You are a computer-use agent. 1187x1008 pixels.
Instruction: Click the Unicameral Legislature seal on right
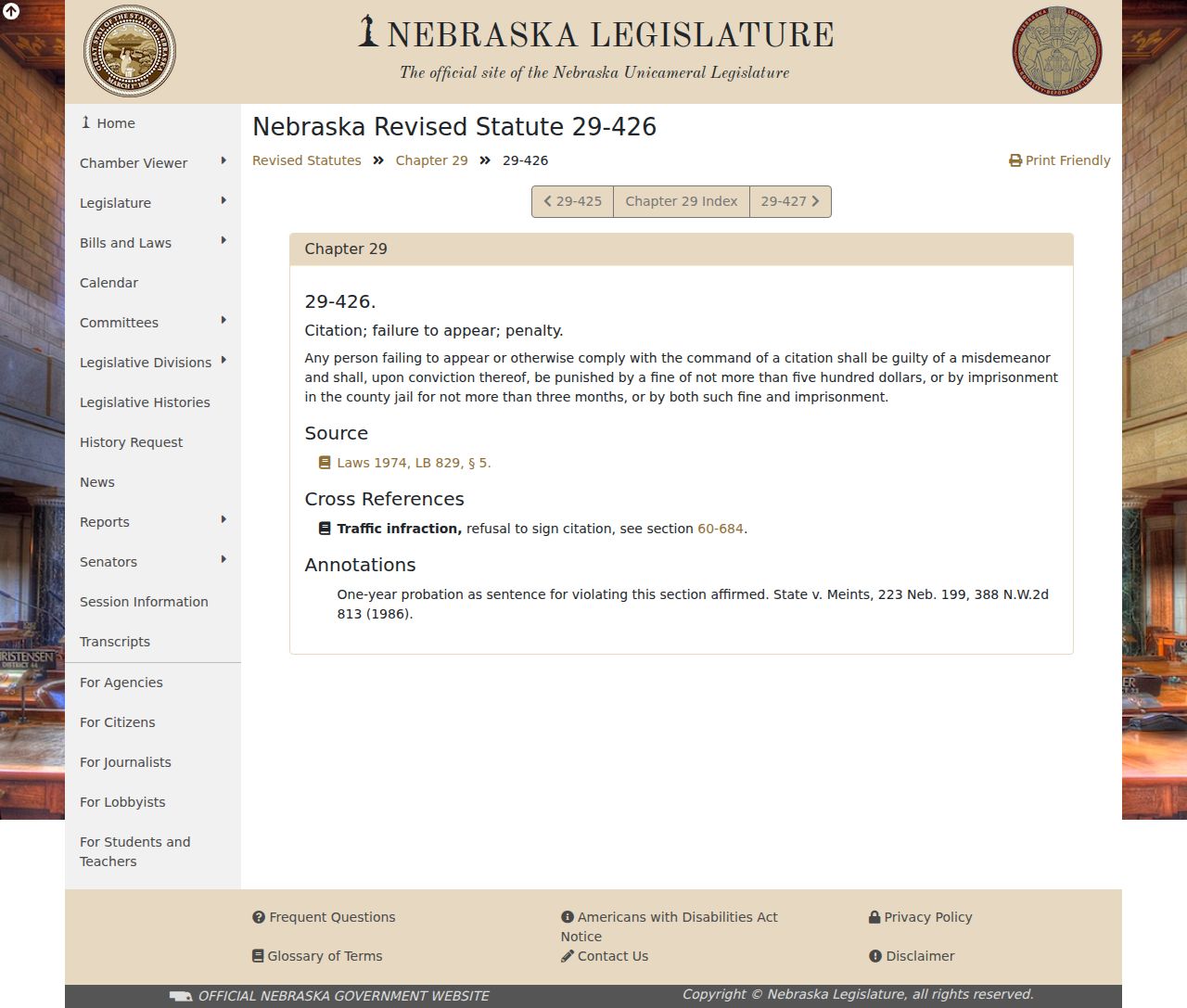click(x=1057, y=52)
